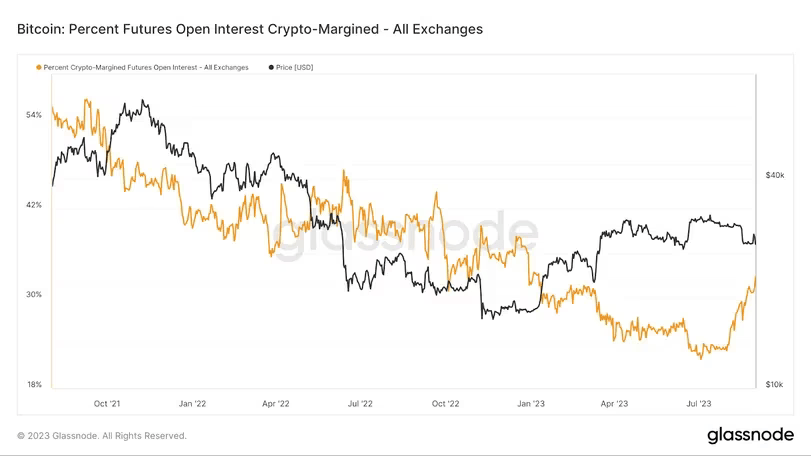
Task: Click the Oct '22 date on the x-axis
Action: pos(444,404)
